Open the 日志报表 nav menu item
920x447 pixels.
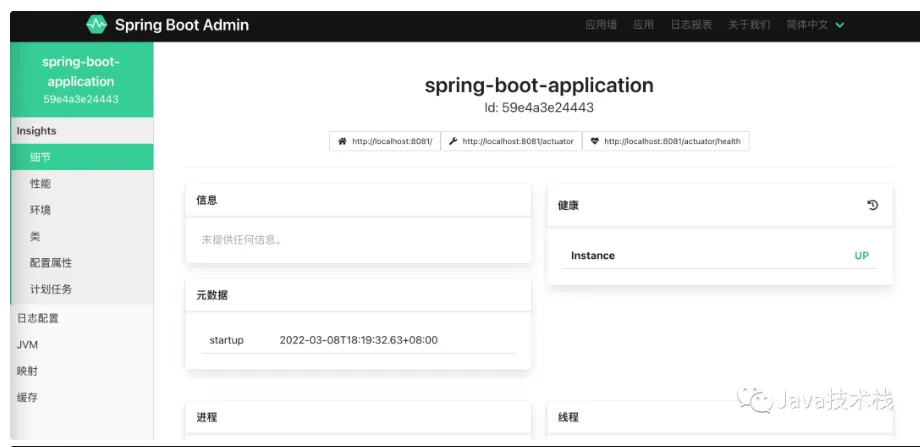click(x=691, y=25)
